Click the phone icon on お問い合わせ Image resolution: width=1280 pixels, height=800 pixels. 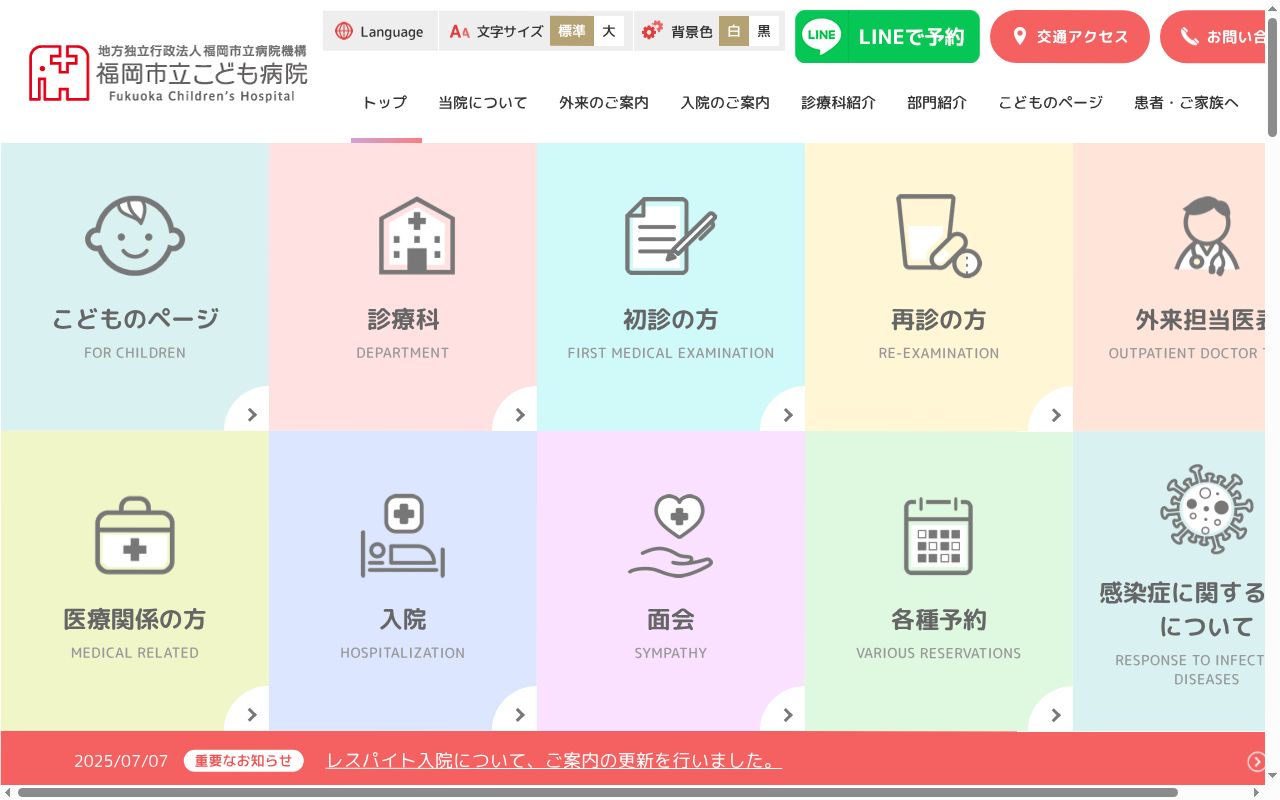1189,36
